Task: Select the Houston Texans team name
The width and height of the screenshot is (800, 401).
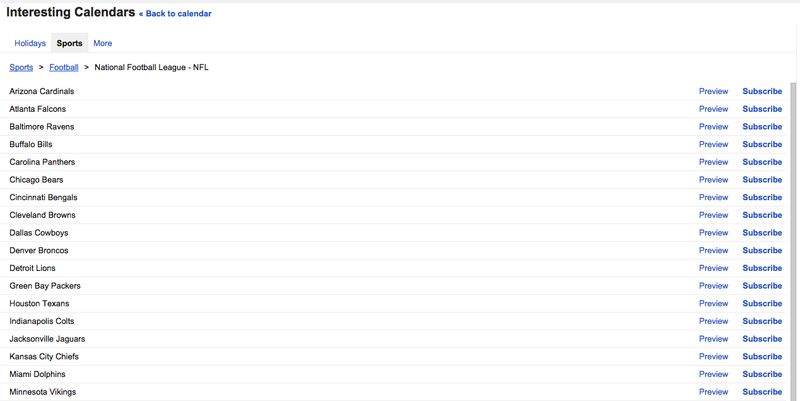Action: (x=39, y=304)
